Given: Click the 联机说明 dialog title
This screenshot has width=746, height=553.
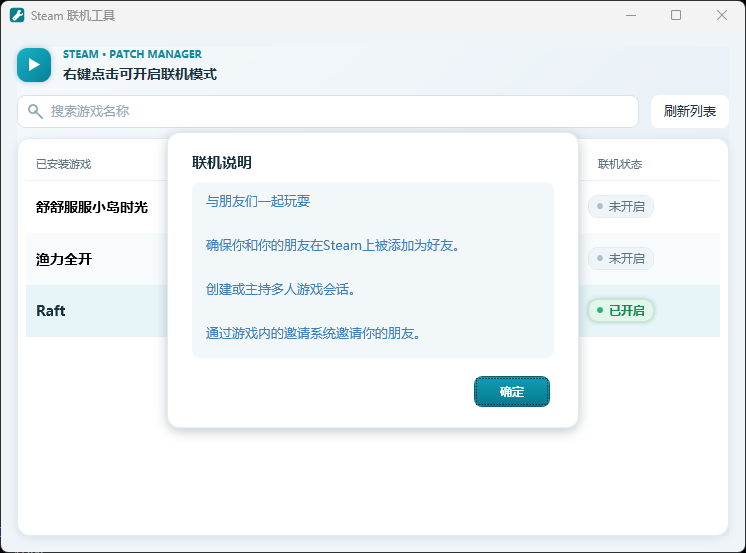Looking at the screenshot, I should pos(222,163).
